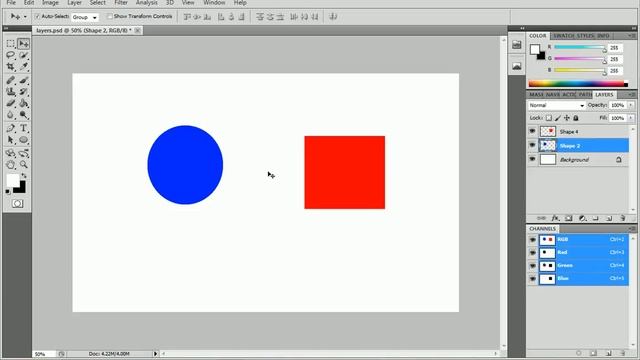Toggle lock all for layer
The image size is (640, 360).
(576, 118)
